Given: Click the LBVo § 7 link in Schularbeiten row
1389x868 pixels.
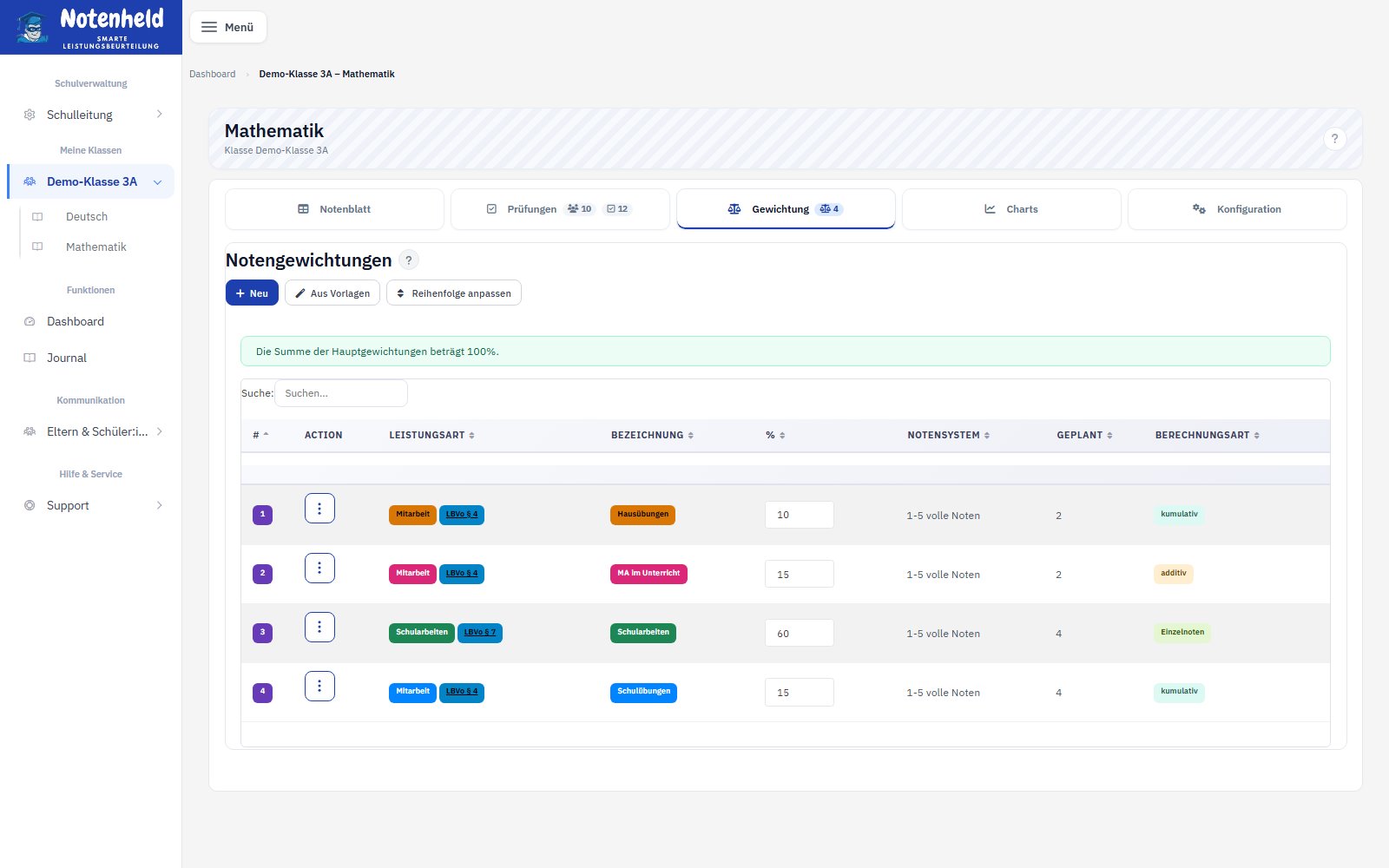Looking at the screenshot, I should click(480, 633).
